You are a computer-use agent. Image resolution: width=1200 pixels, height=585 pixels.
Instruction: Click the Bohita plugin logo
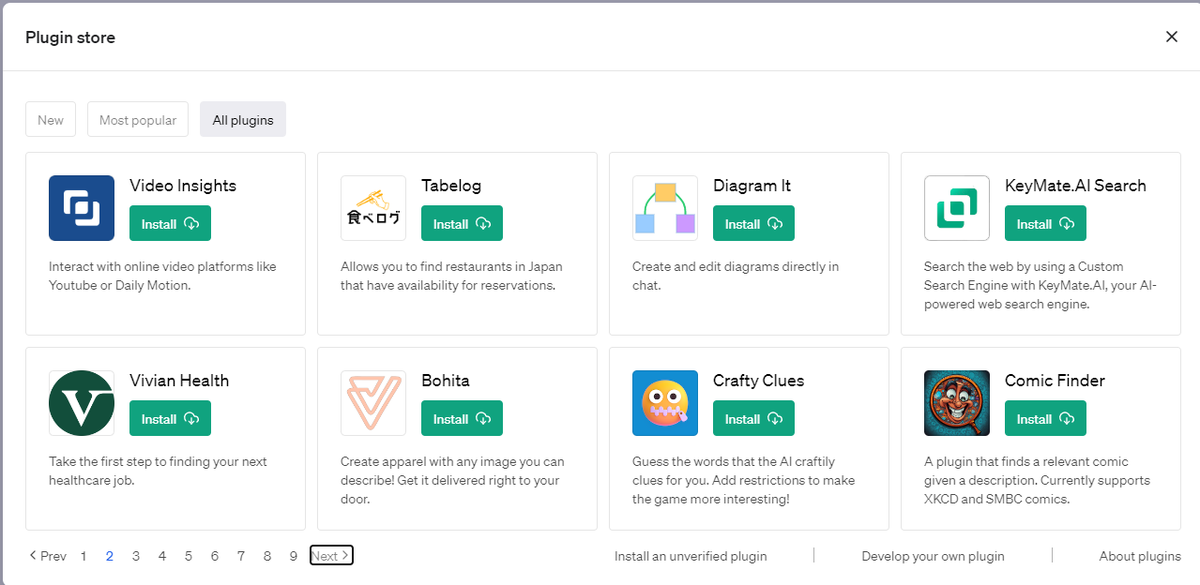click(373, 403)
